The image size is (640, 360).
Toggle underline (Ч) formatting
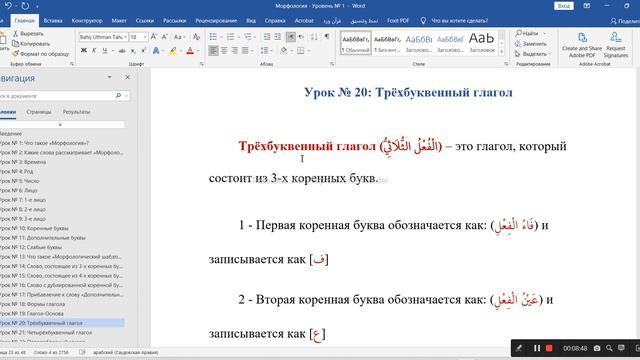[x=104, y=51]
